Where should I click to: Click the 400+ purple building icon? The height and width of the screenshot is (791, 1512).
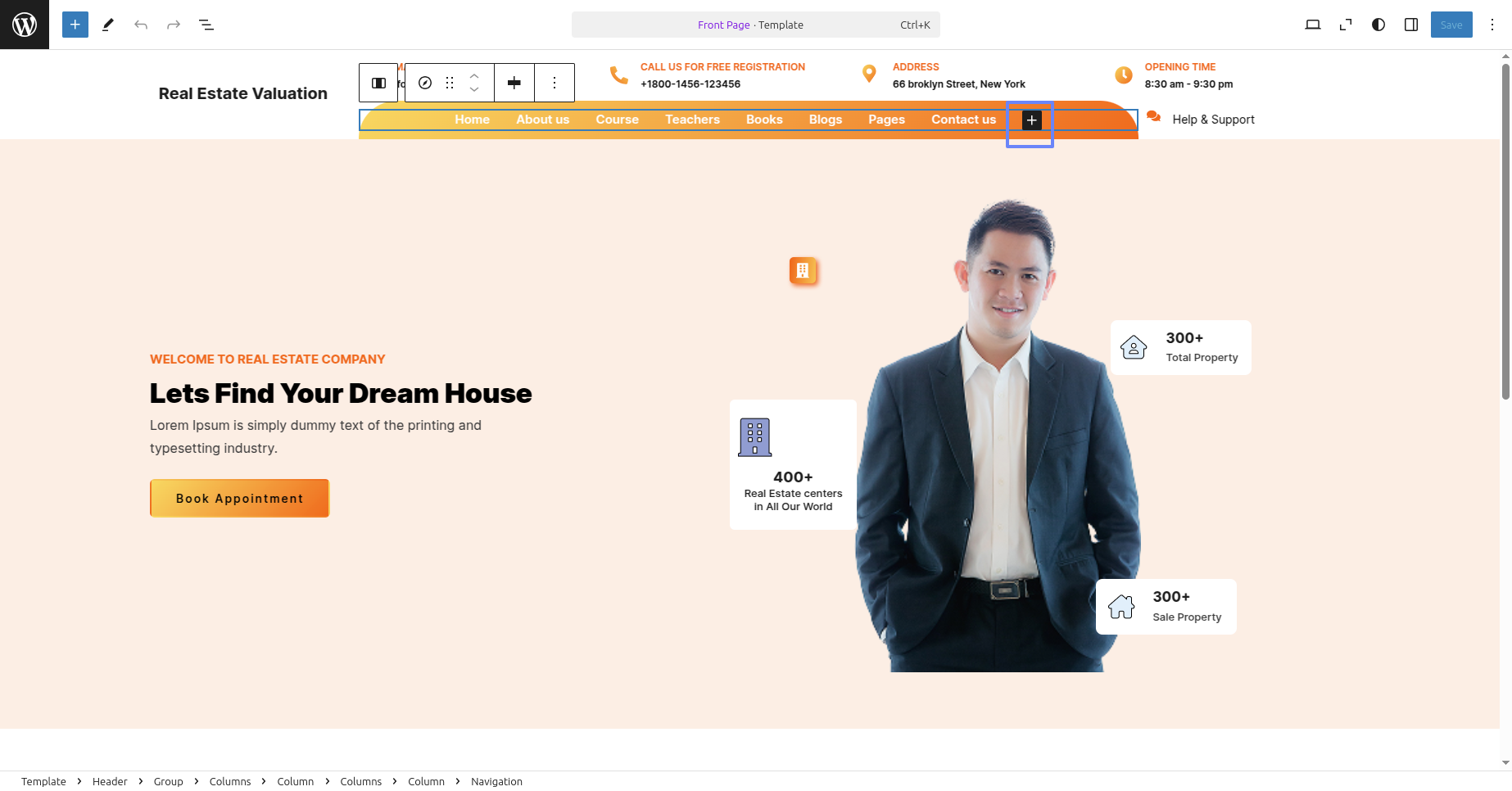(754, 437)
